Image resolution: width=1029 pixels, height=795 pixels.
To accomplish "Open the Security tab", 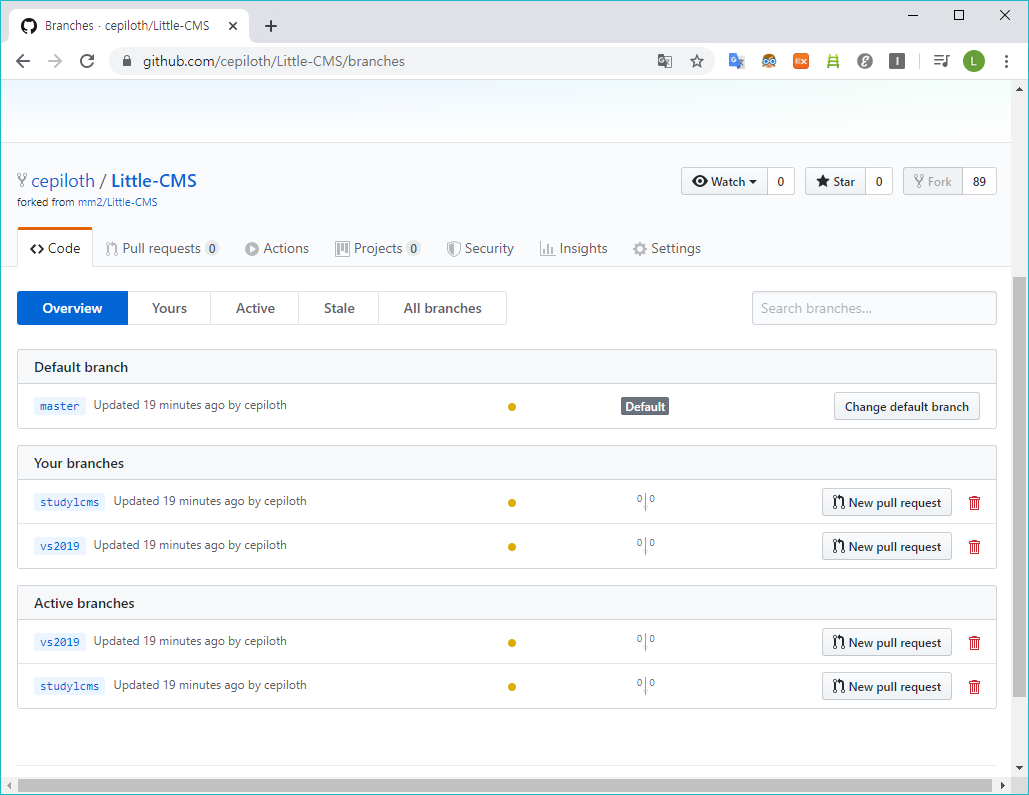I will pos(480,248).
